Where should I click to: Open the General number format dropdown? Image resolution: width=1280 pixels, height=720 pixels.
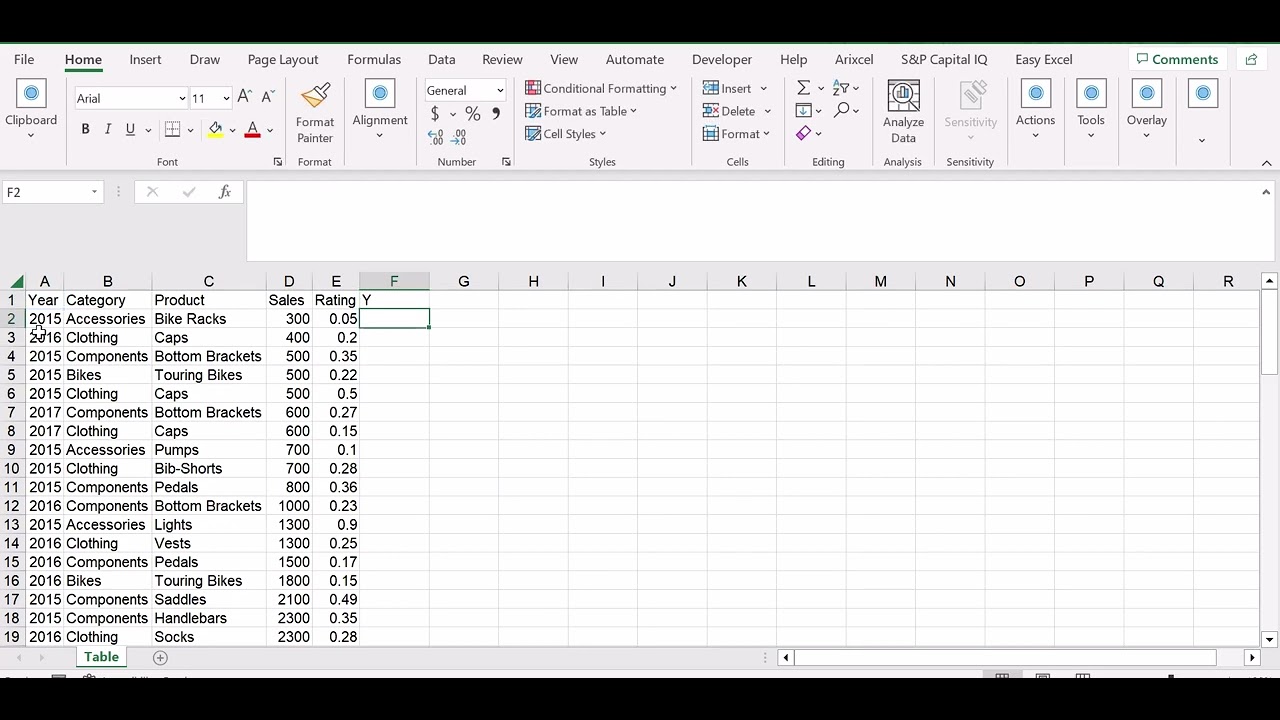point(500,90)
